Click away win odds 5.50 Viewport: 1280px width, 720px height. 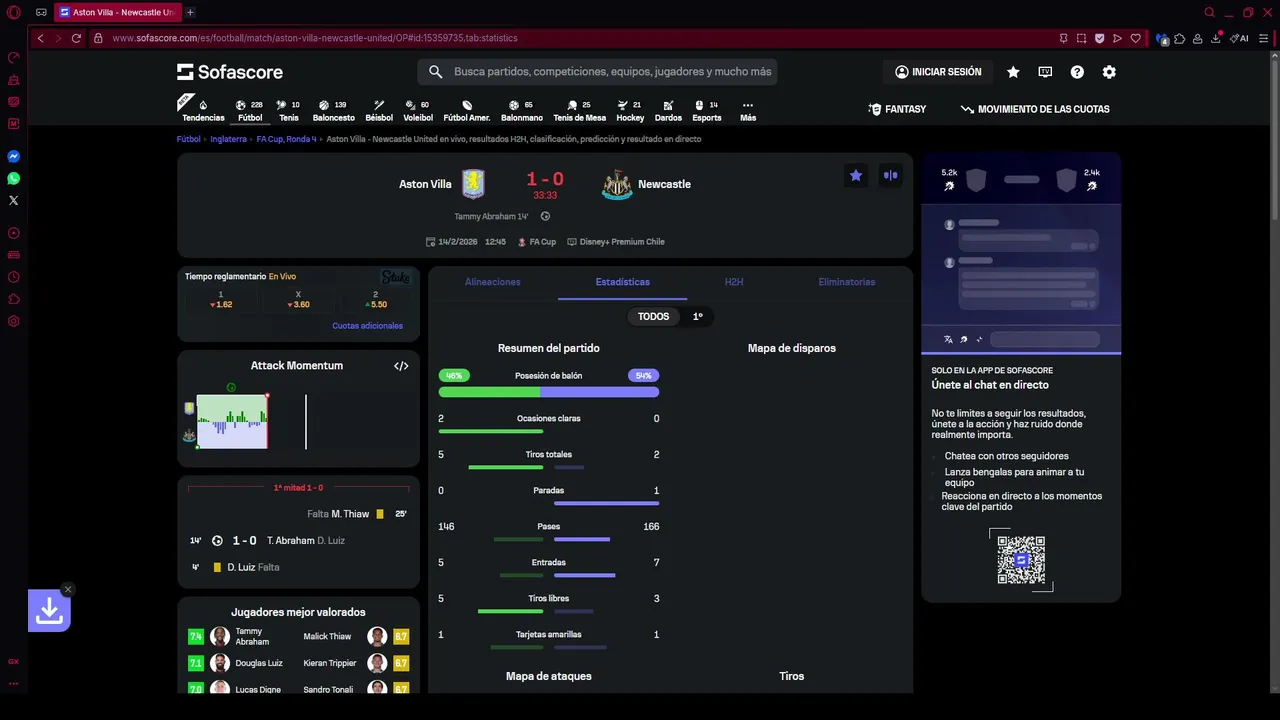[376, 300]
